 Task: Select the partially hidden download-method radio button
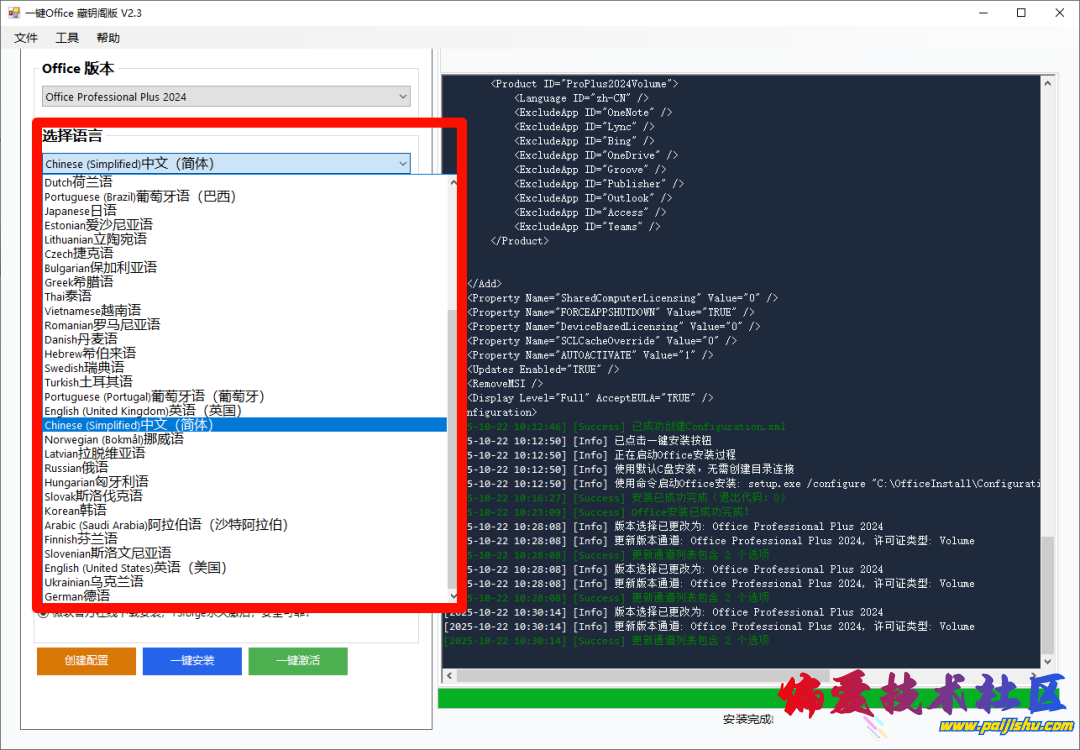43,612
